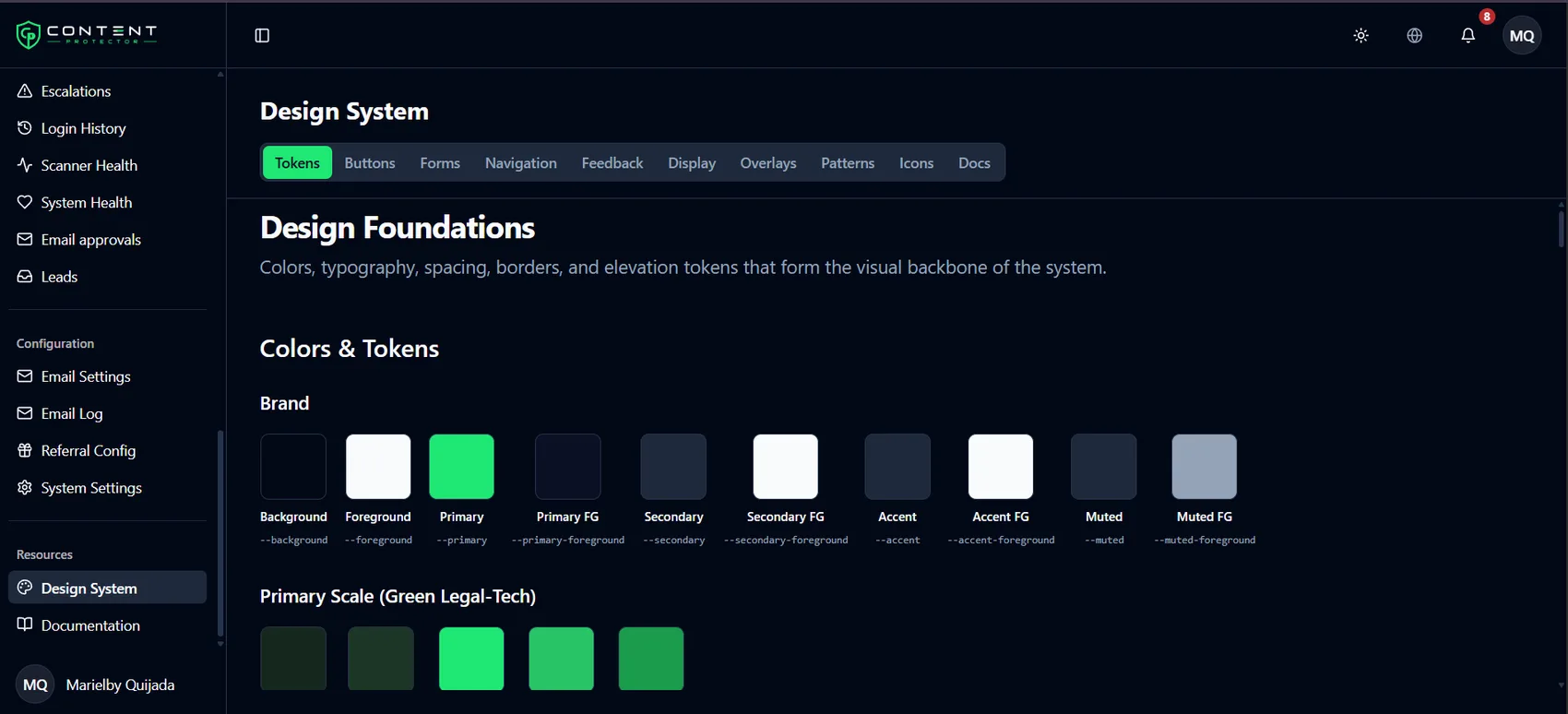Image resolution: width=1568 pixels, height=714 pixels.
Task: Click the Referral Config gift icon
Action: [x=25, y=450]
